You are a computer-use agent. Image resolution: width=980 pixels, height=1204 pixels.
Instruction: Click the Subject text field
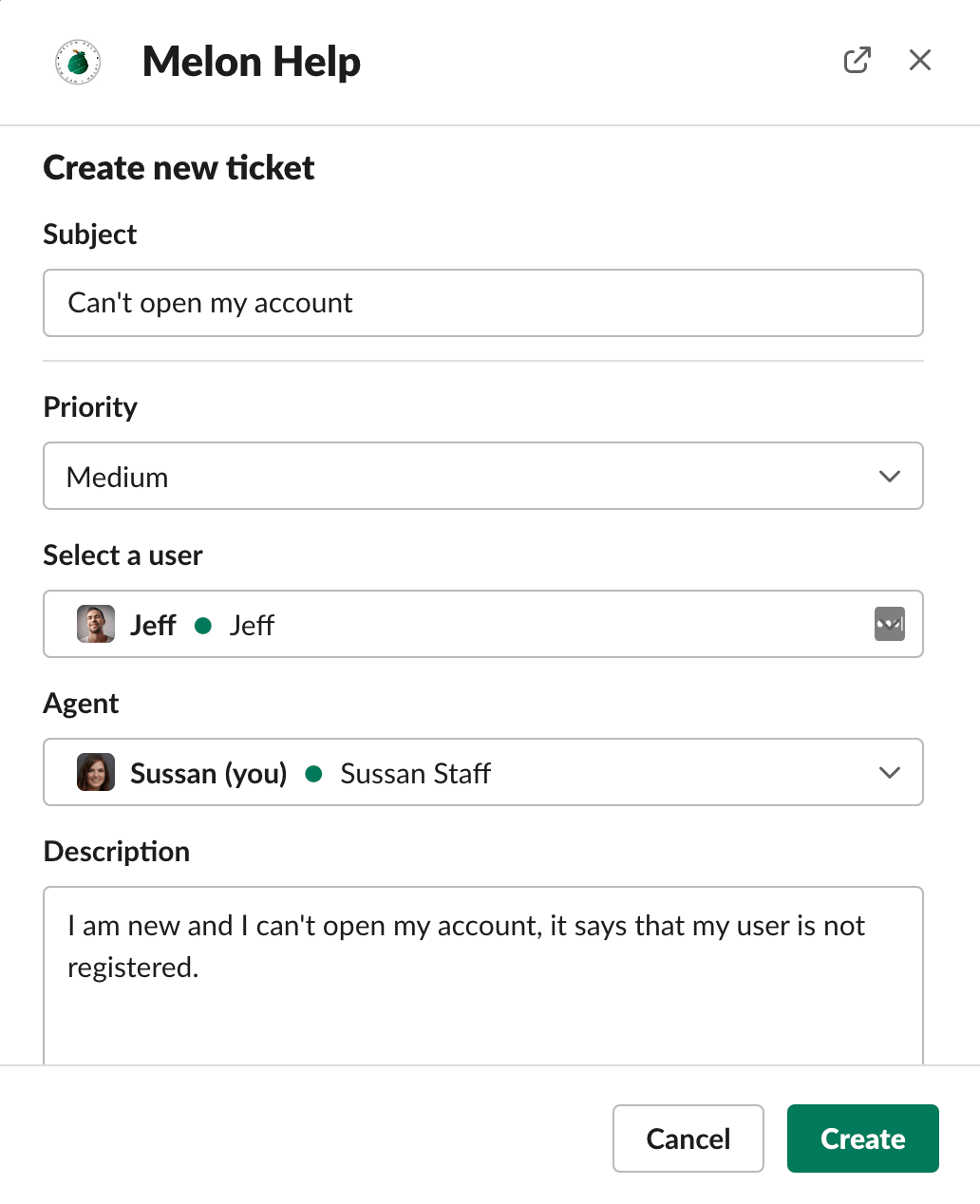pos(482,304)
